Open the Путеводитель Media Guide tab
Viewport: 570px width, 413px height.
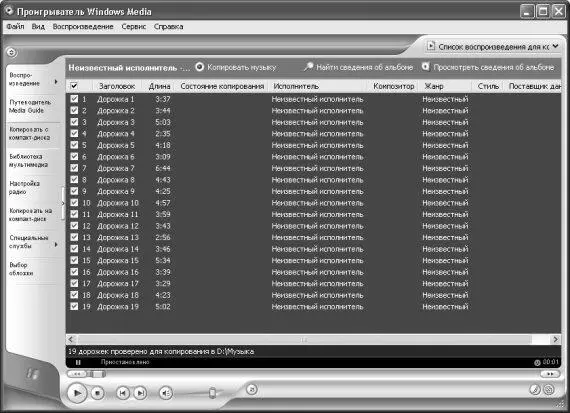coord(31,106)
